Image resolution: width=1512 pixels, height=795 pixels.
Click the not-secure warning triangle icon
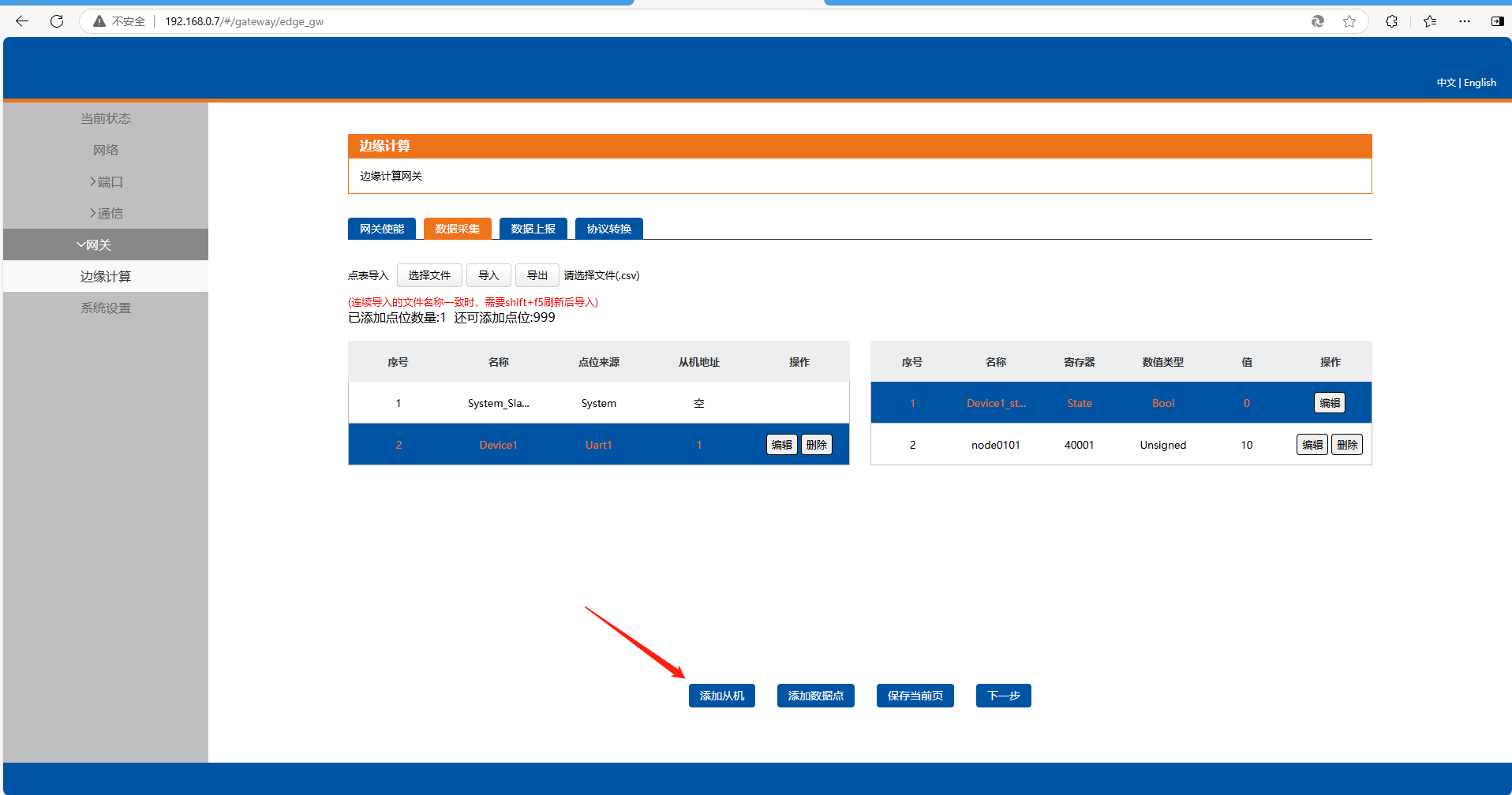[99, 21]
